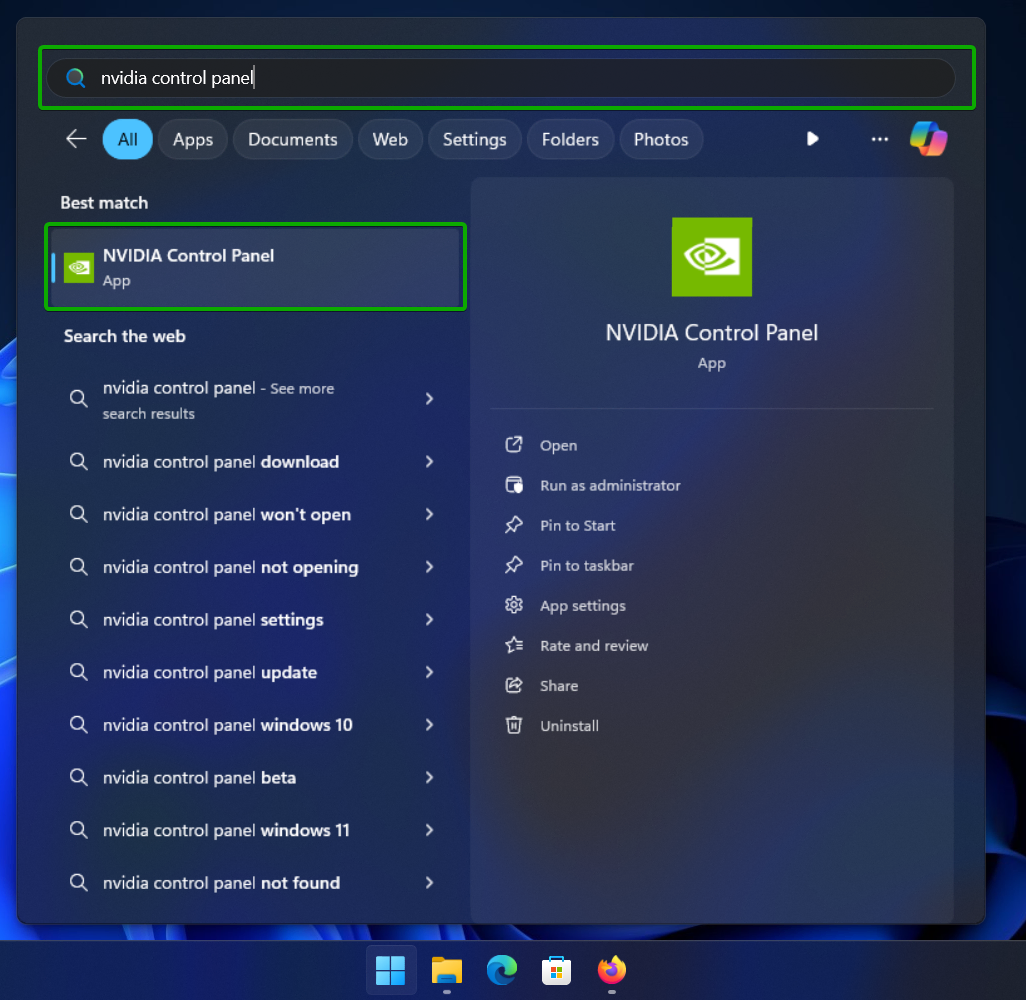Open Firefox from the taskbar
The width and height of the screenshot is (1026, 1000).
pos(611,970)
